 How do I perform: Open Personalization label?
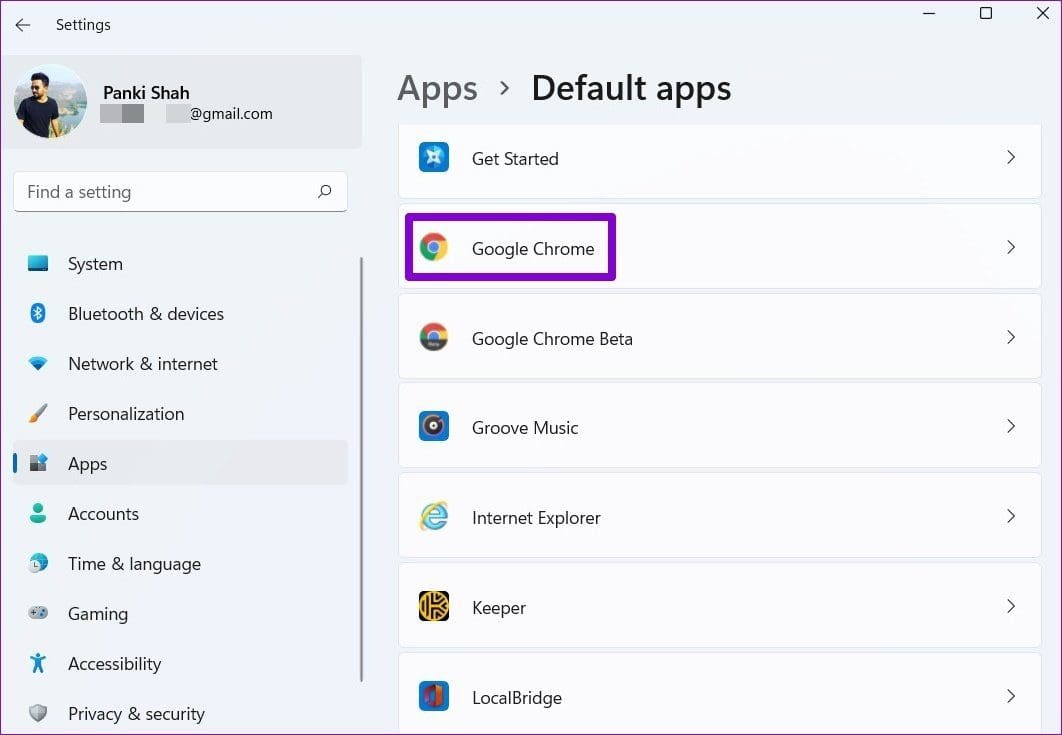[126, 414]
